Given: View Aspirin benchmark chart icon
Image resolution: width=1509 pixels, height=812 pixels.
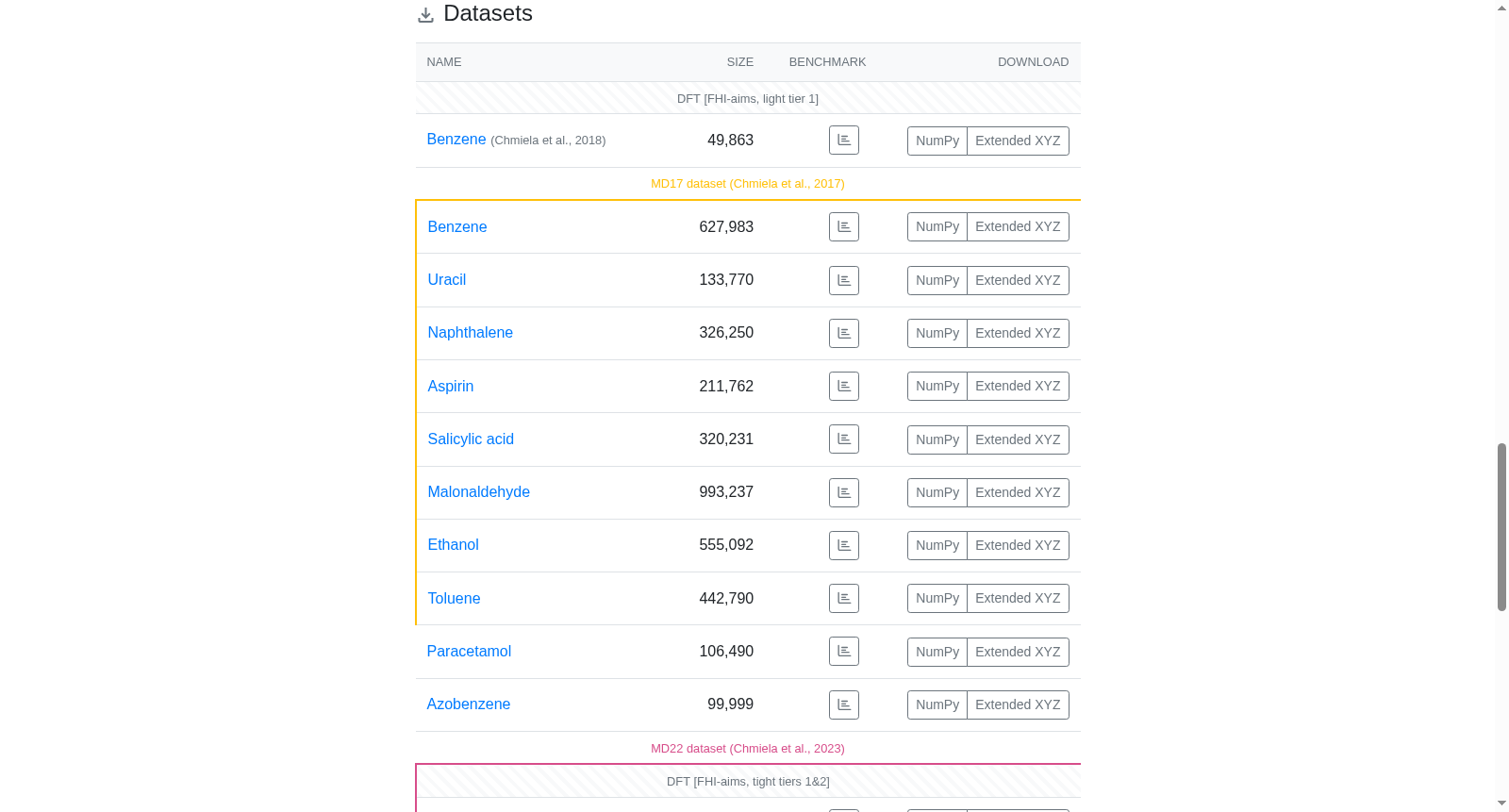Looking at the screenshot, I should click(844, 386).
